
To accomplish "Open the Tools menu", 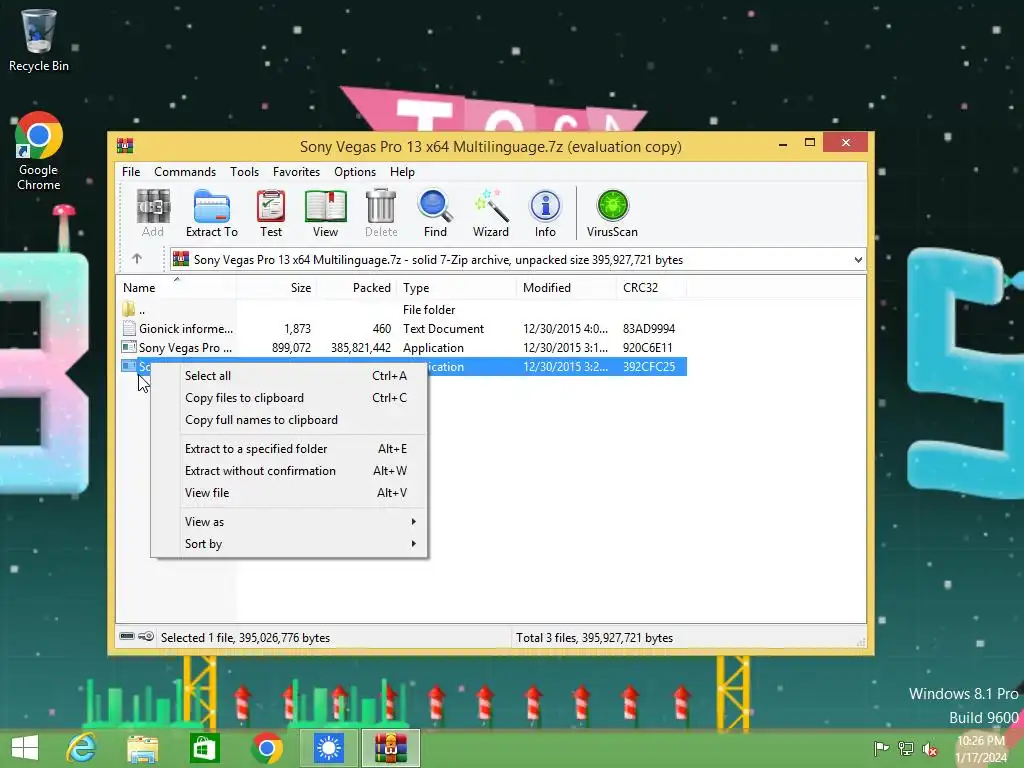I will [x=244, y=171].
